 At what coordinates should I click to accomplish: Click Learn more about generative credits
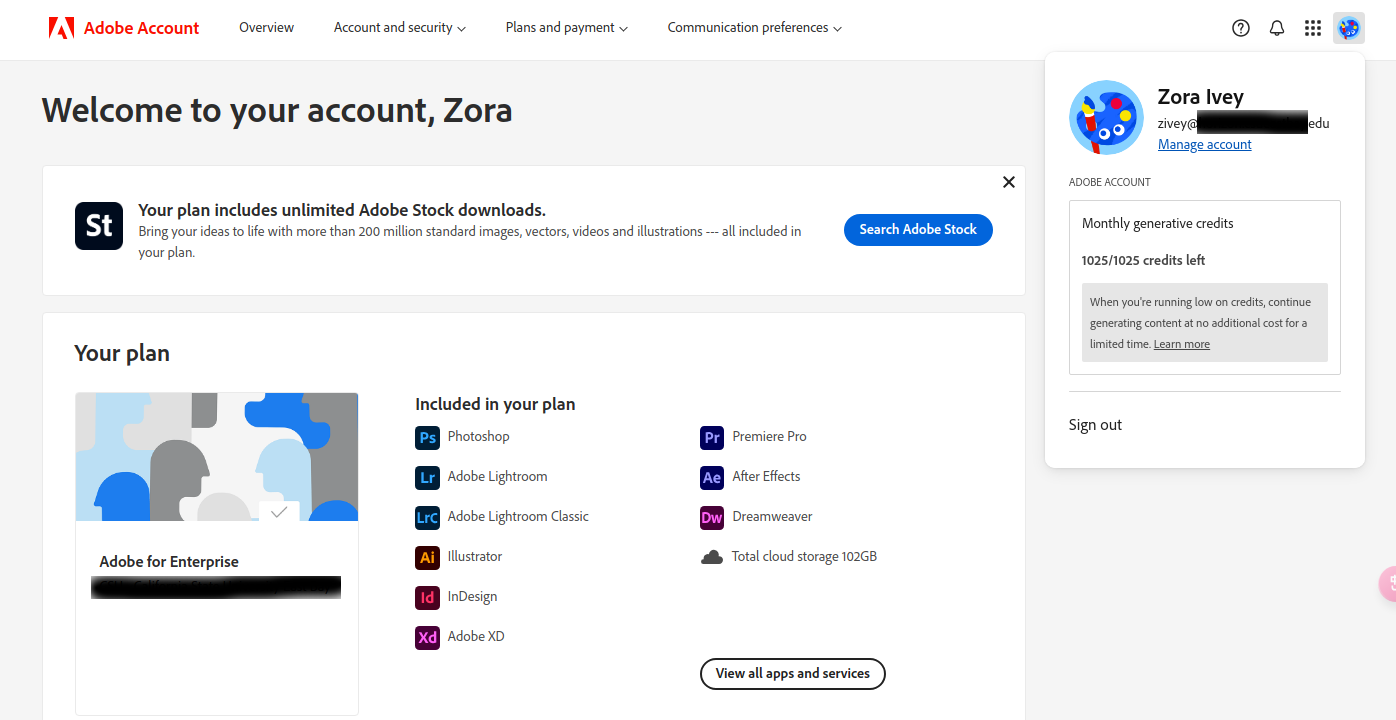click(x=1182, y=344)
